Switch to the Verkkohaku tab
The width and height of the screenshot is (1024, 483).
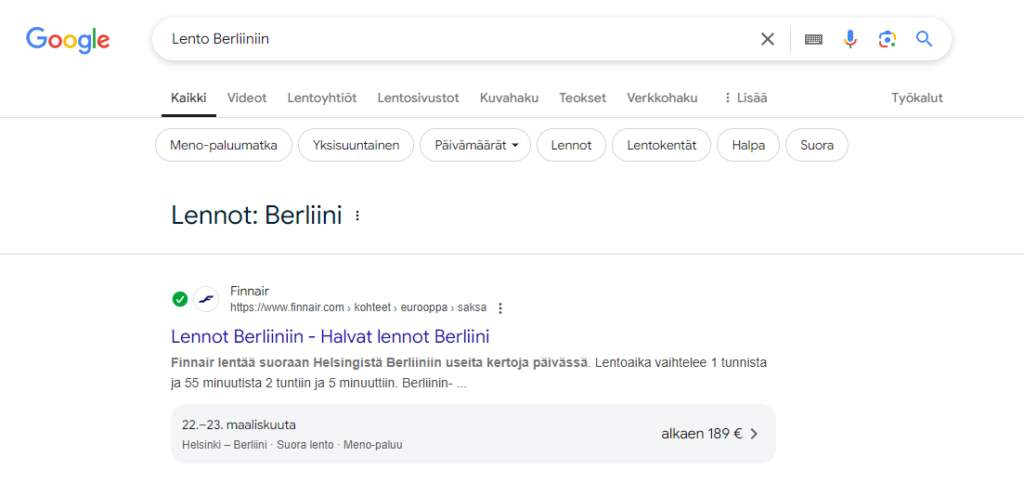pyautogui.click(x=662, y=98)
